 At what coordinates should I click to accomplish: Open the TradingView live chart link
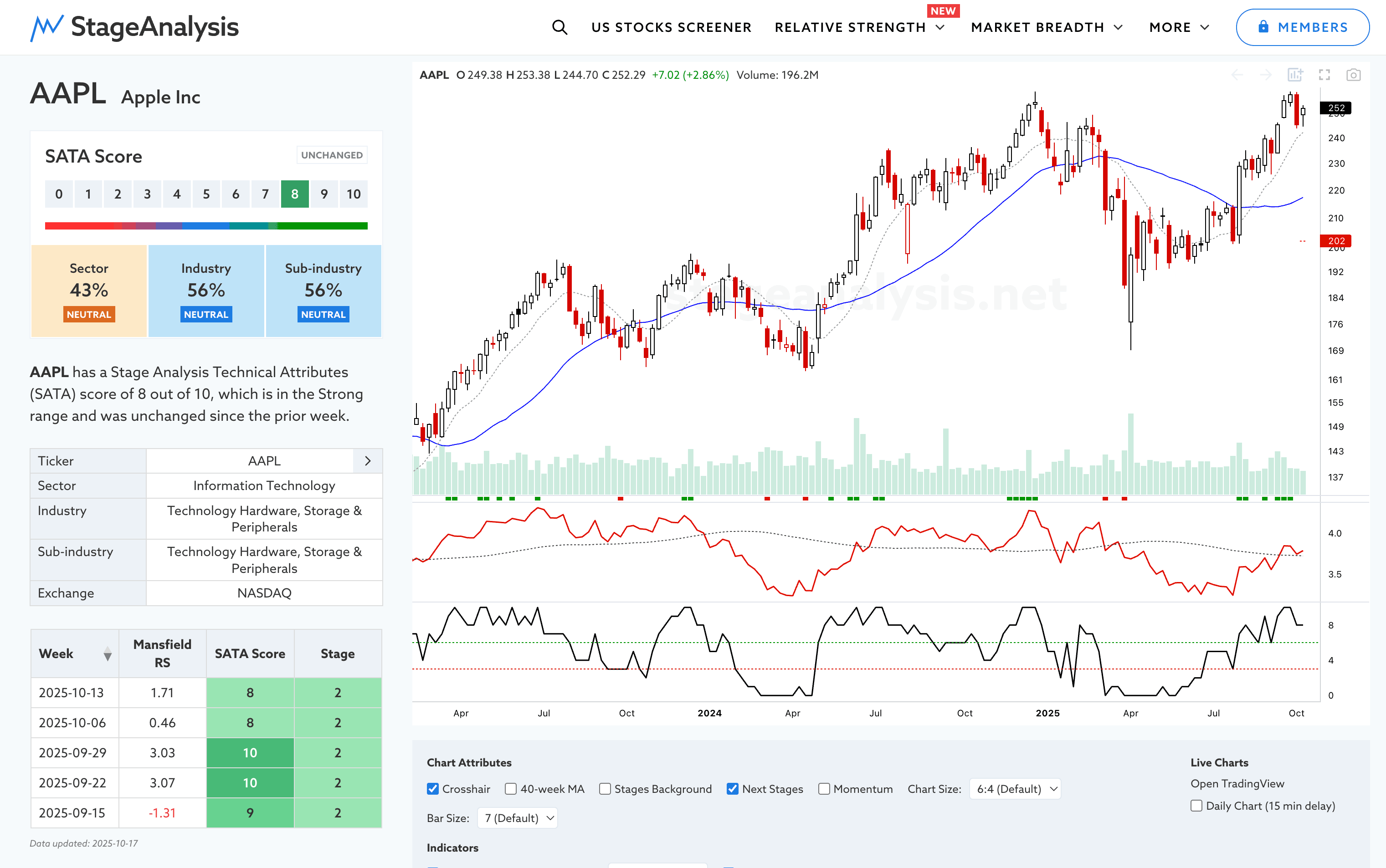click(x=1237, y=784)
